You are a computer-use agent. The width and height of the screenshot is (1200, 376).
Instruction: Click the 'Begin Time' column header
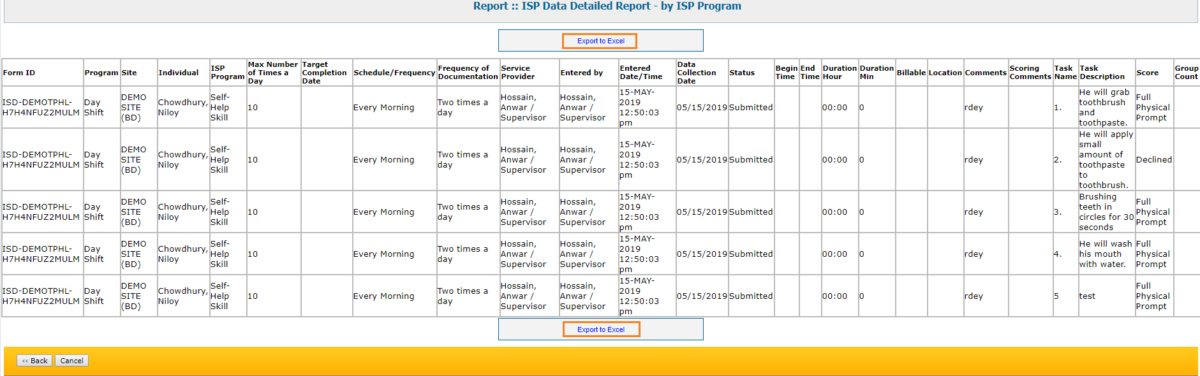[786, 73]
